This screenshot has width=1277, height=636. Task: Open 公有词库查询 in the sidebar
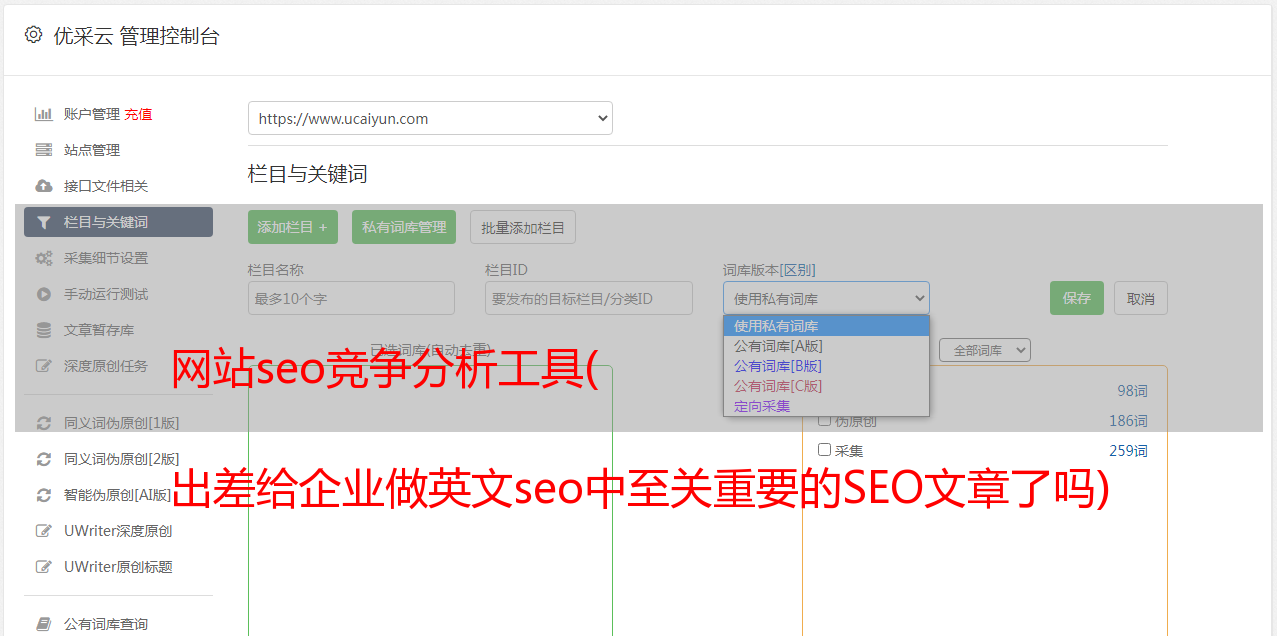coord(106,624)
